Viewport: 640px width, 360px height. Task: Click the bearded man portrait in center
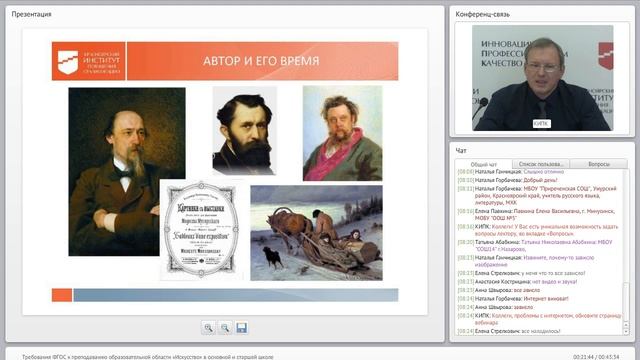(244, 131)
